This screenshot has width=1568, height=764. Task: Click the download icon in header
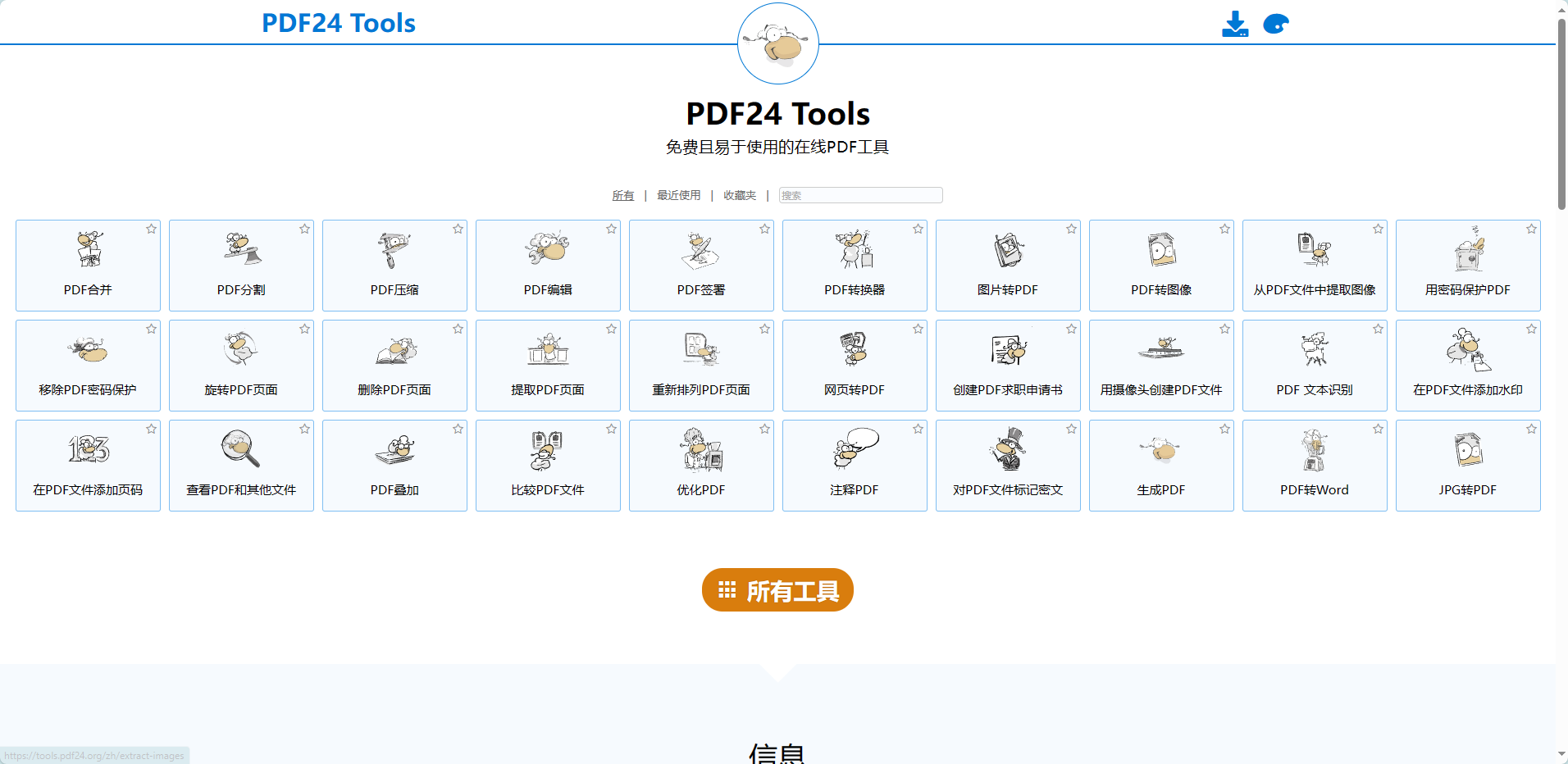click(1235, 24)
